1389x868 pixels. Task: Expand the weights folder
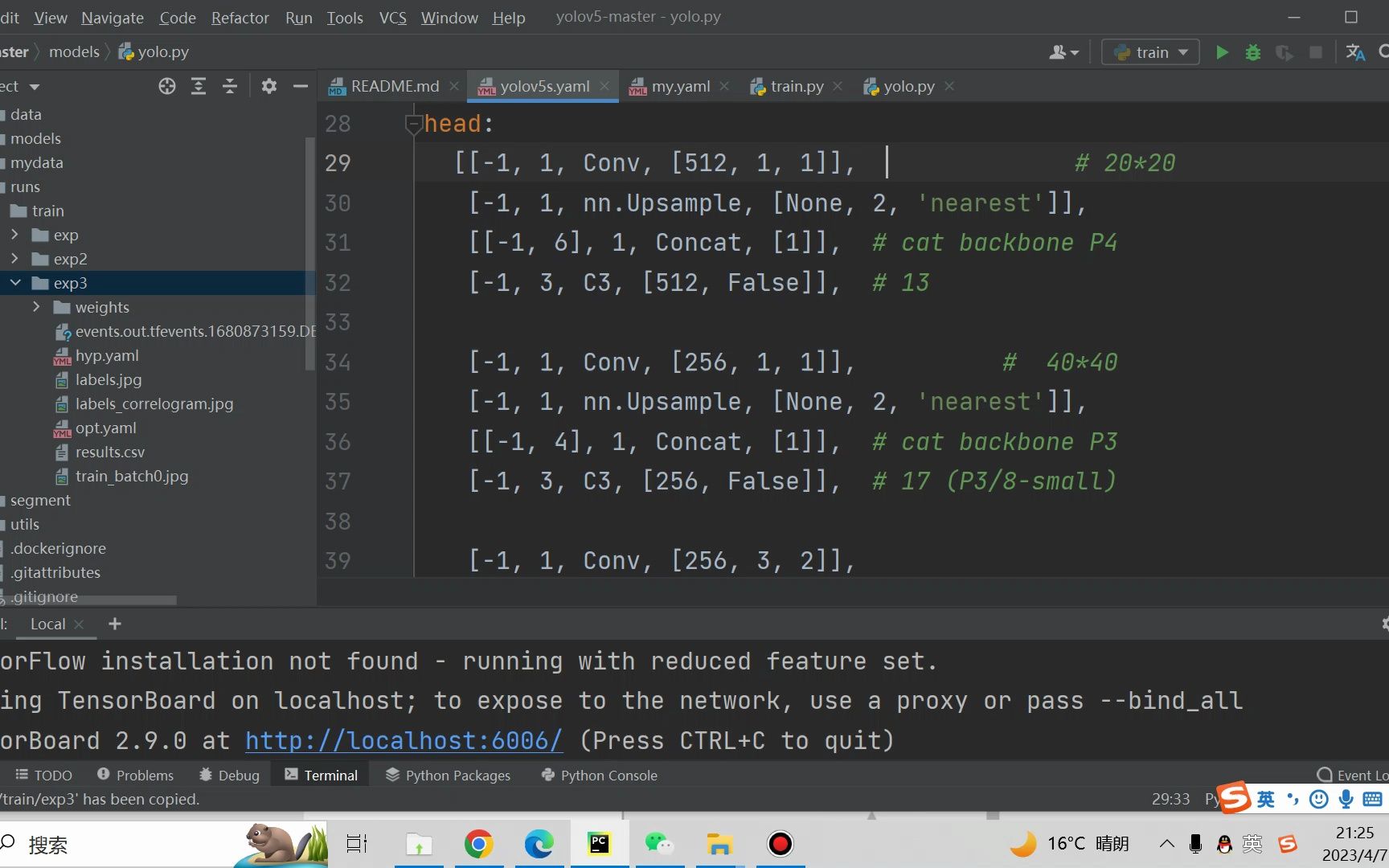(36, 307)
